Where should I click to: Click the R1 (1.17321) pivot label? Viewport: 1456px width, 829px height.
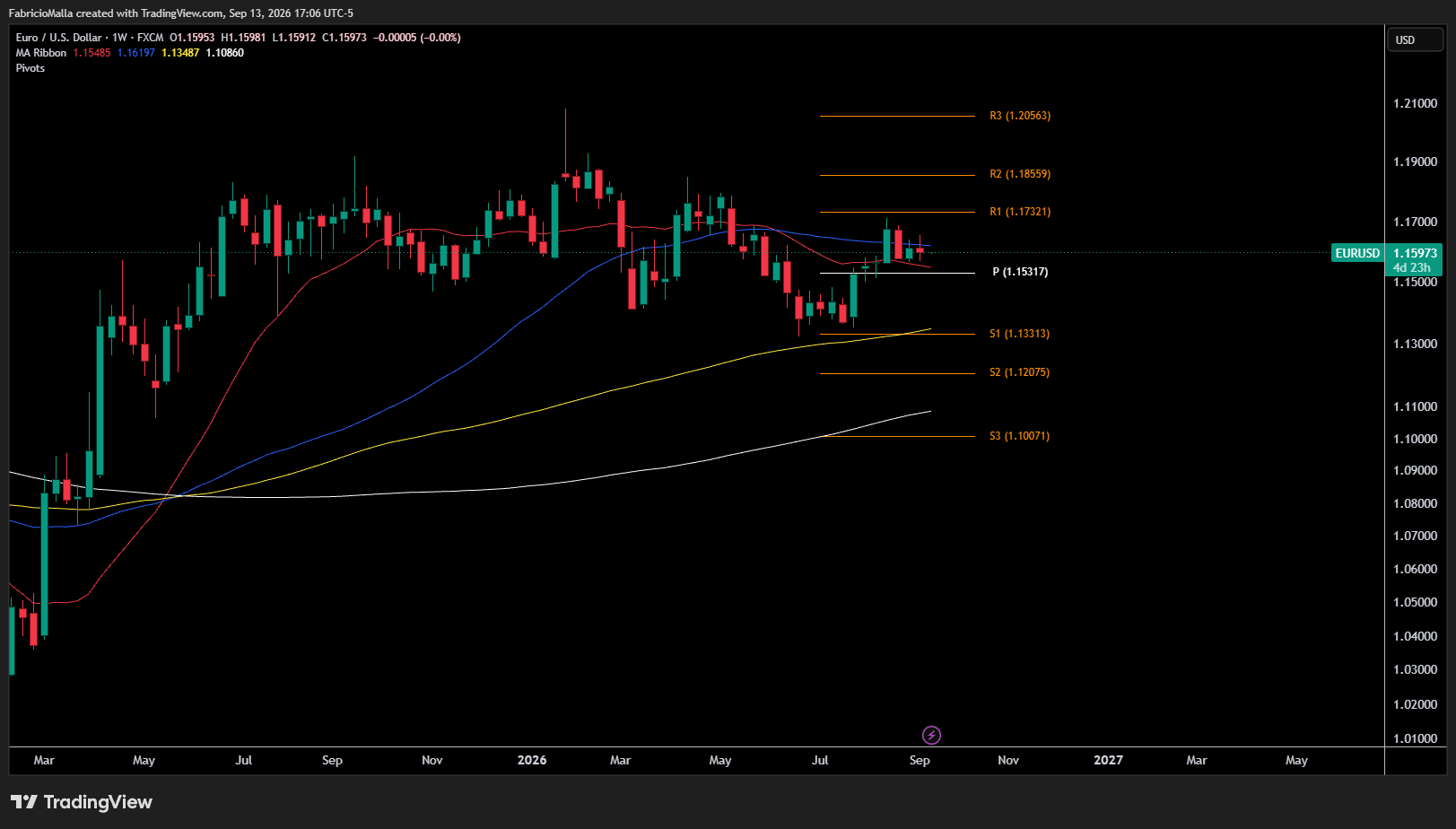[1020, 212]
